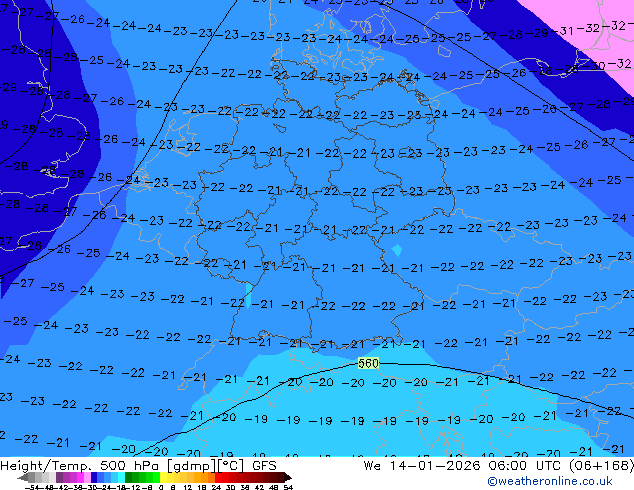Click the 06:00 UTC time text
Viewport: 634px width, 490px height.
point(526,466)
